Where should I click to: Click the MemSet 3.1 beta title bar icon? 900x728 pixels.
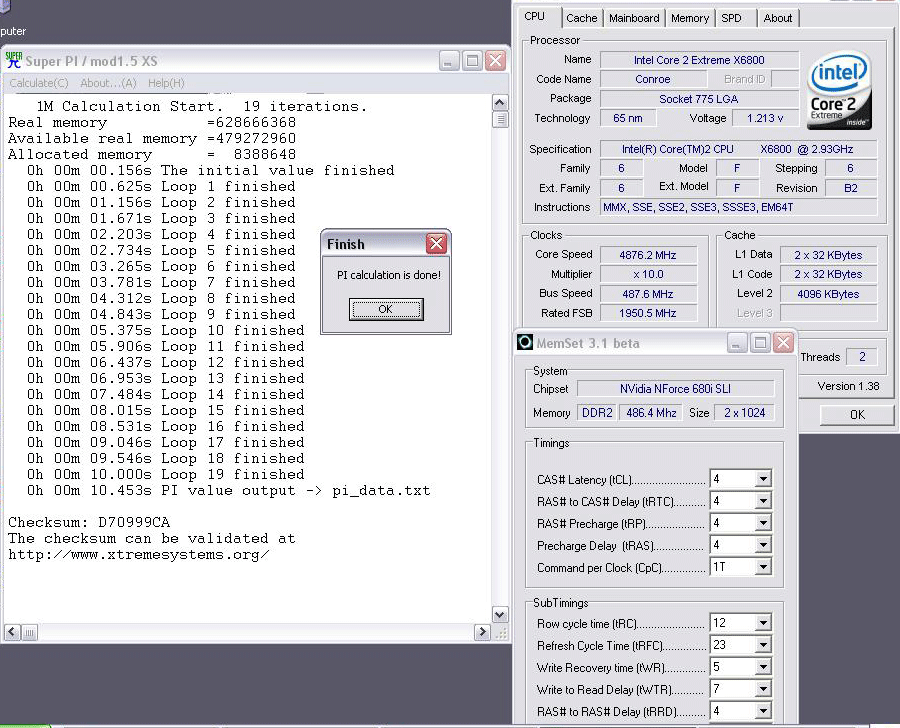(525, 343)
